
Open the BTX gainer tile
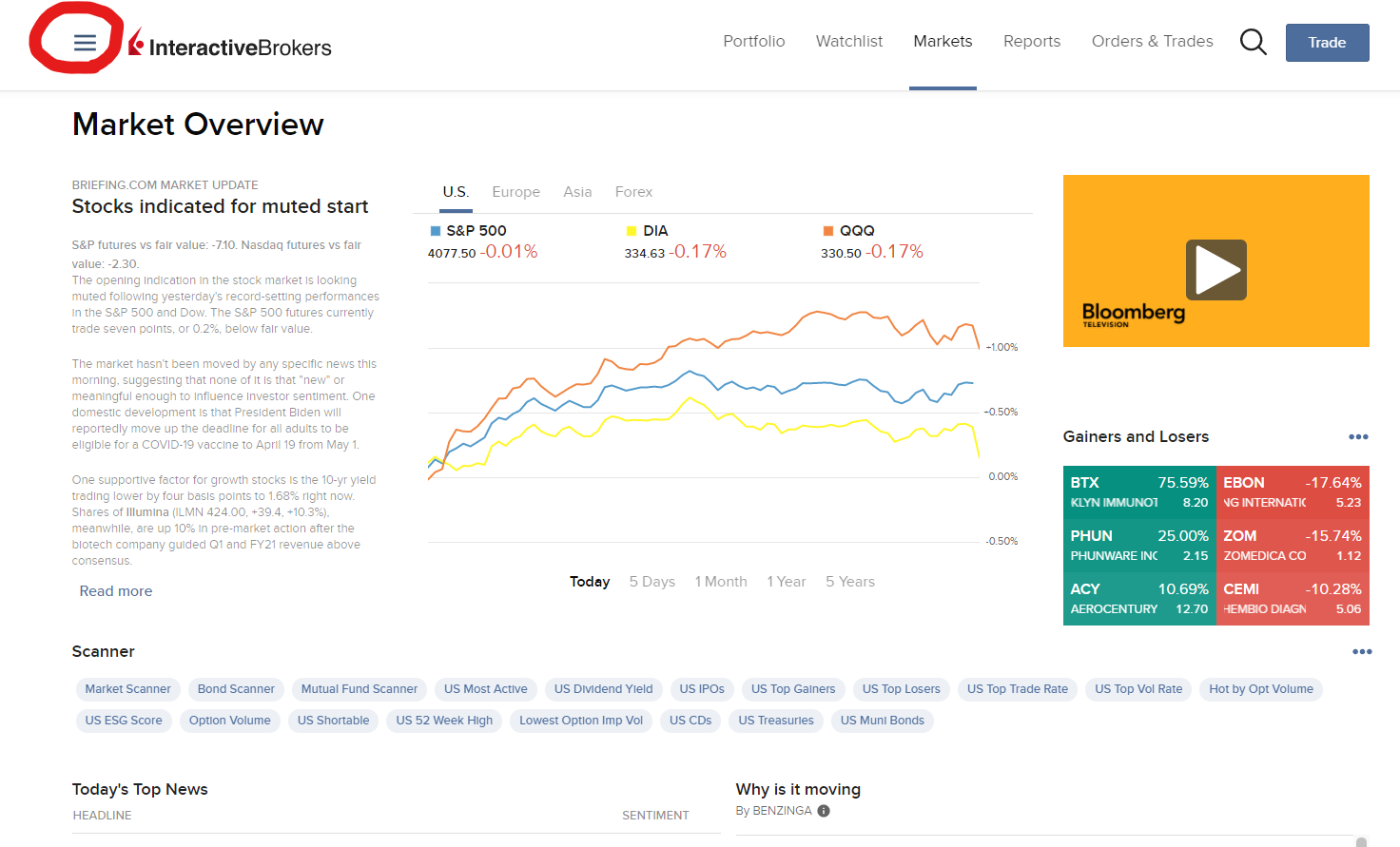tap(1139, 492)
